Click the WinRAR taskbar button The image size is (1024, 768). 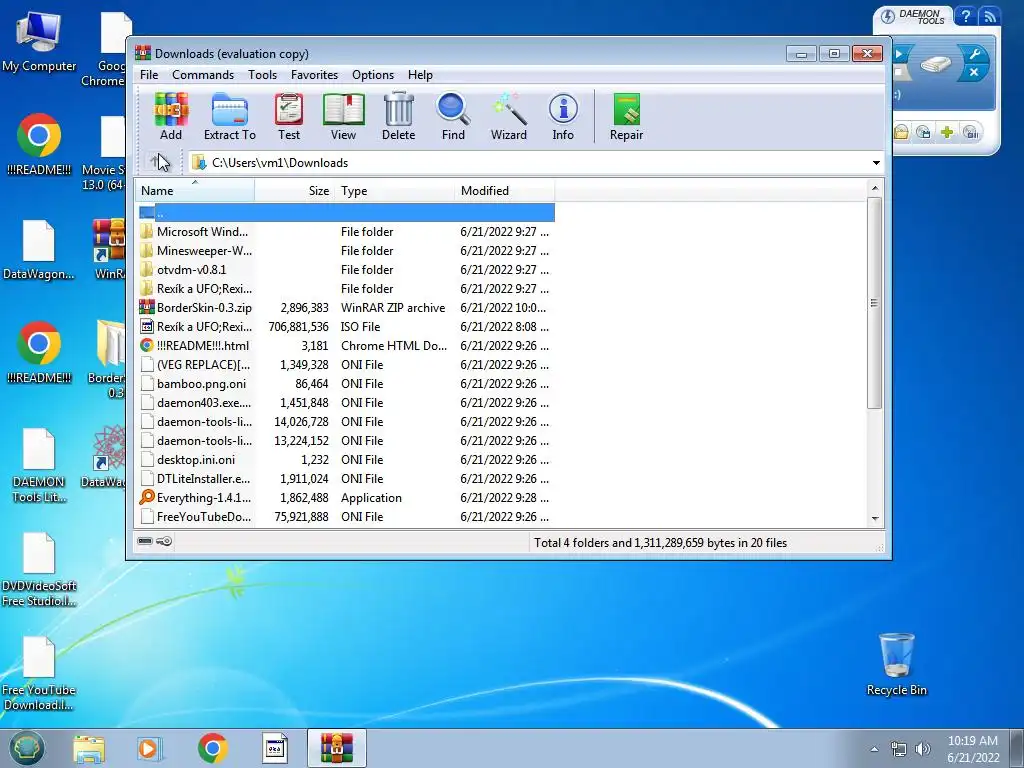[x=336, y=748]
